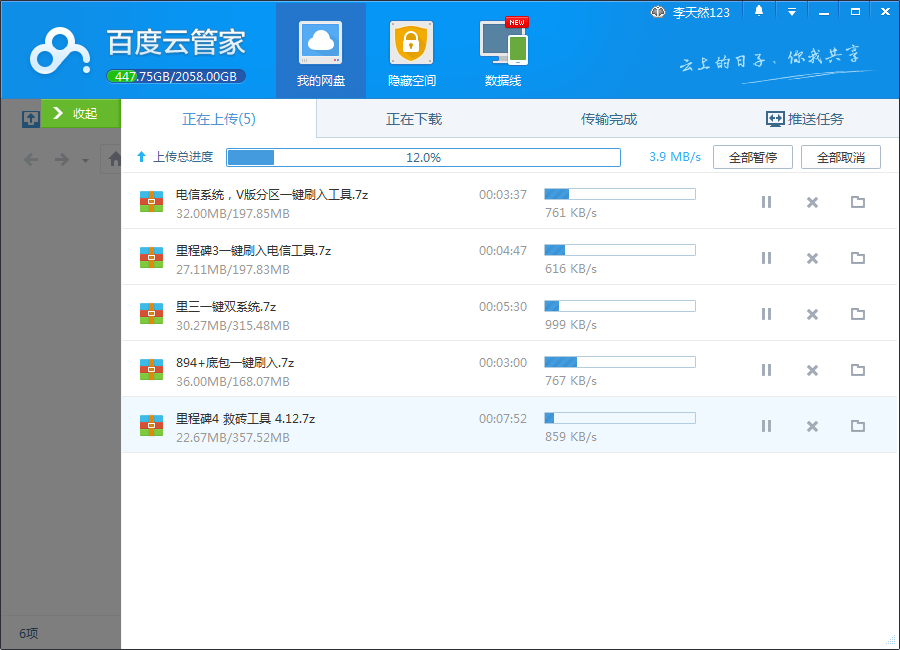Viewport: 900px width, 650px height.
Task: Open the navigation history dropdown arrow
Action: (85, 161)
